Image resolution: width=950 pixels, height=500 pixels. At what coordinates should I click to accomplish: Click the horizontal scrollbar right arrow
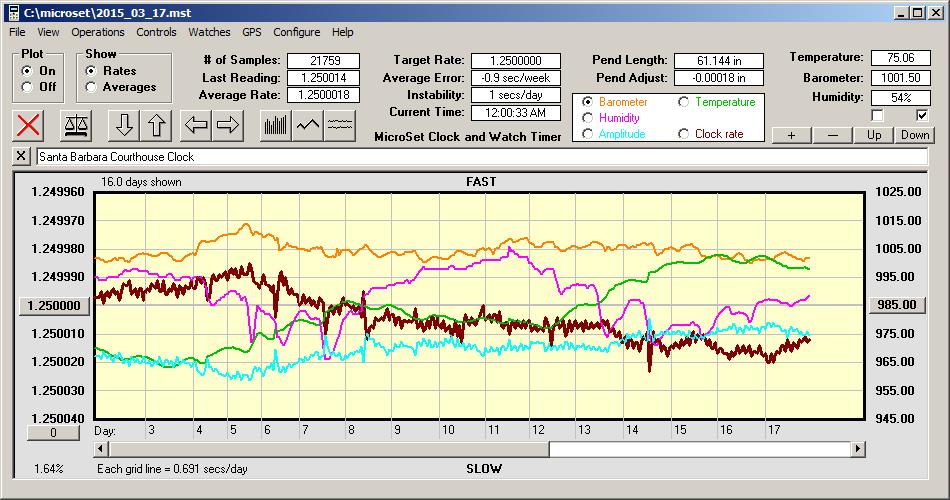tap(857, 449)
